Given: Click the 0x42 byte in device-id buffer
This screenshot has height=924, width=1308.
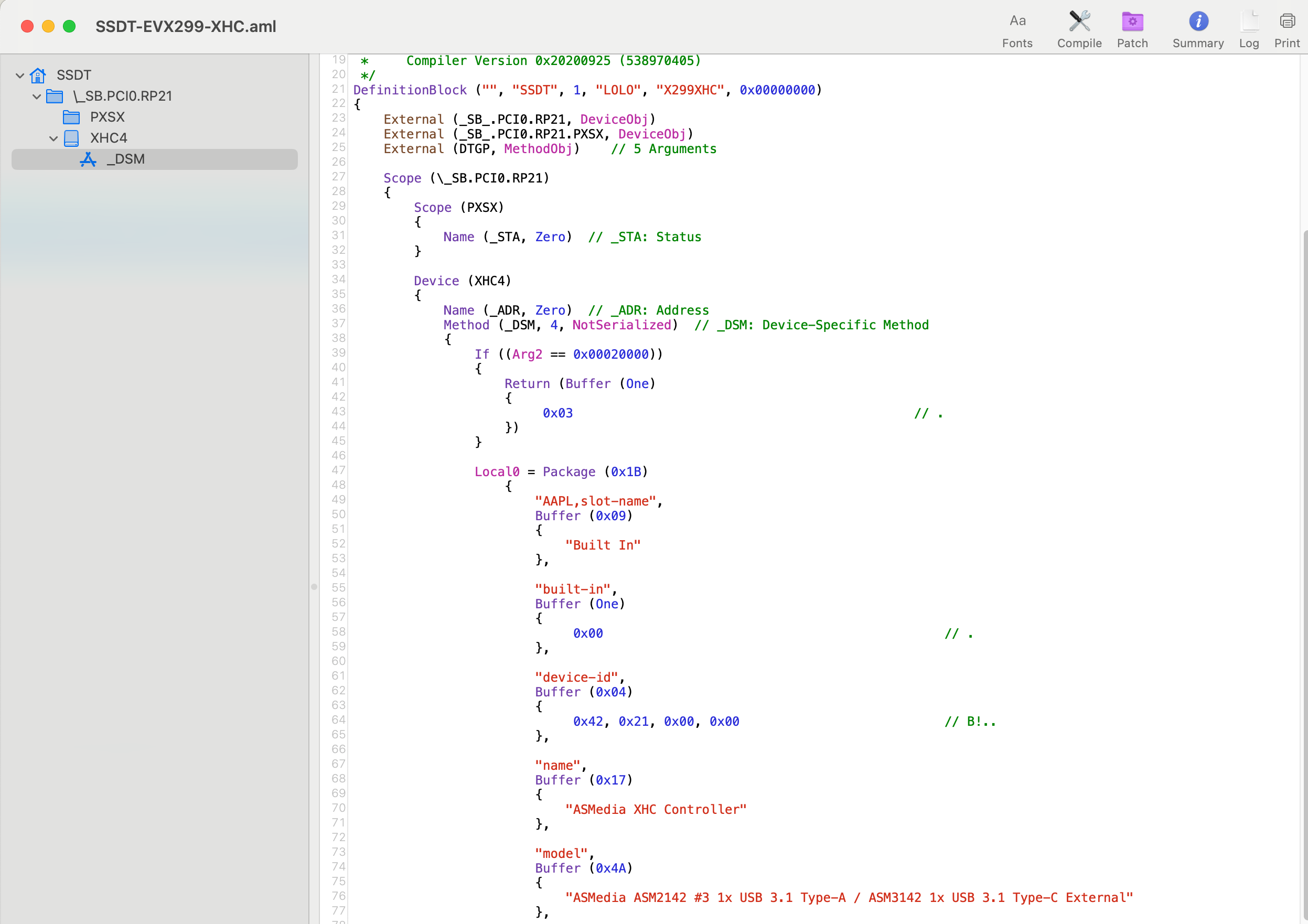Looking at the screenshot, I should click(588, 721).
